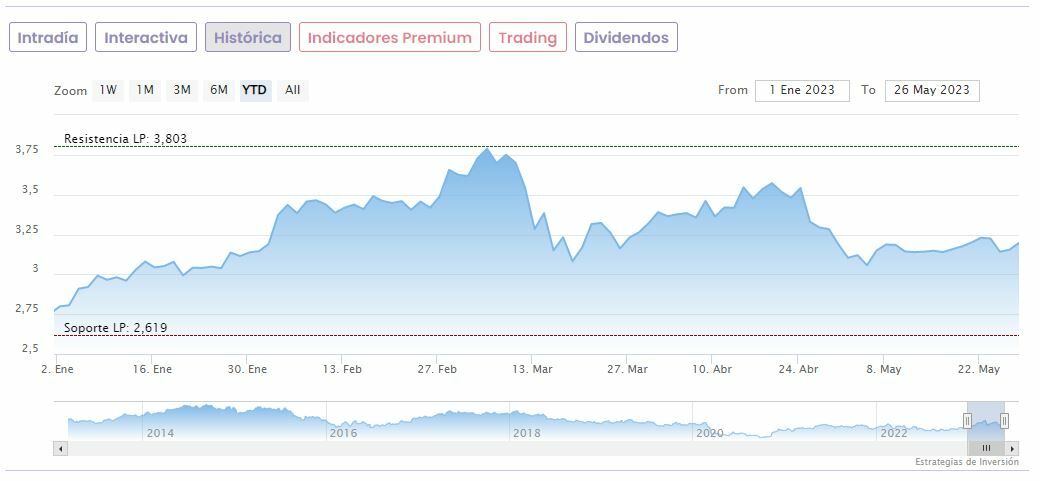Image resolution: width=1040 pixels, height=481 pixels.
Task: Click the Trading button
Action: pyautogui.click(x=527, y=38)
